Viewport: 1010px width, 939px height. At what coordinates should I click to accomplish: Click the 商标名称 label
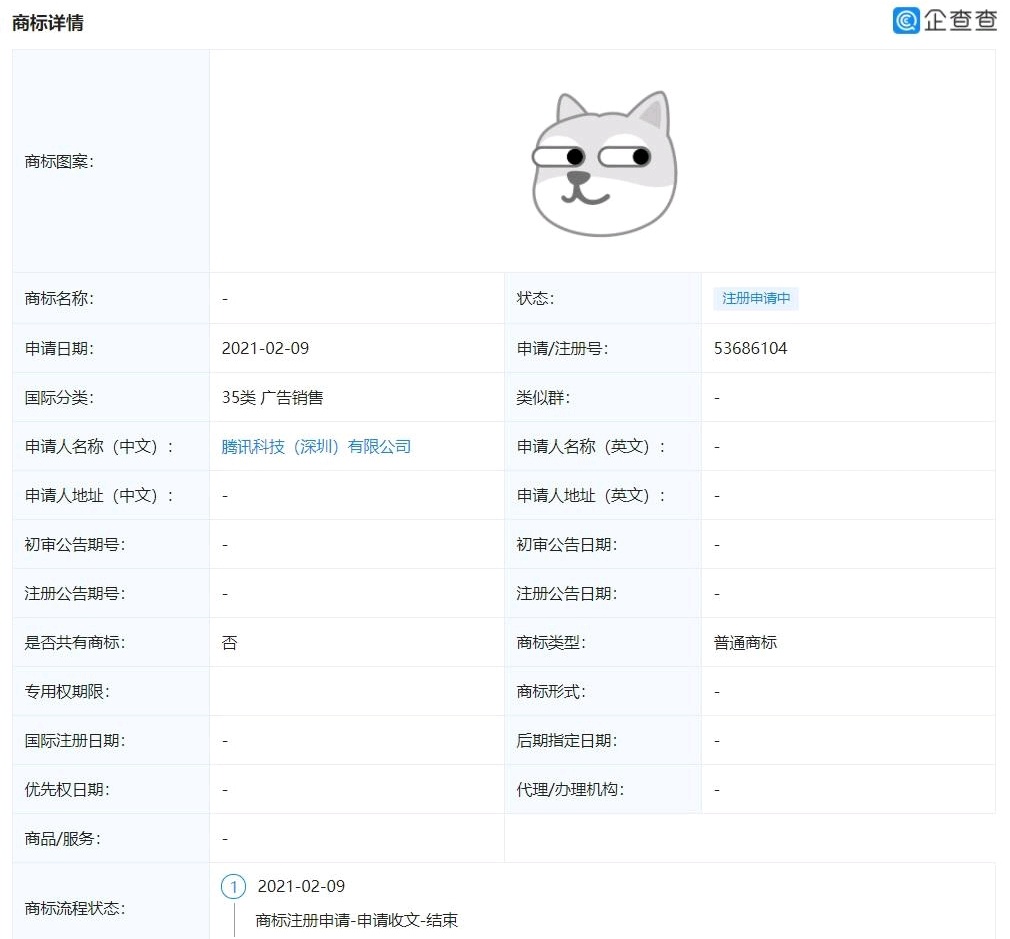59,298
